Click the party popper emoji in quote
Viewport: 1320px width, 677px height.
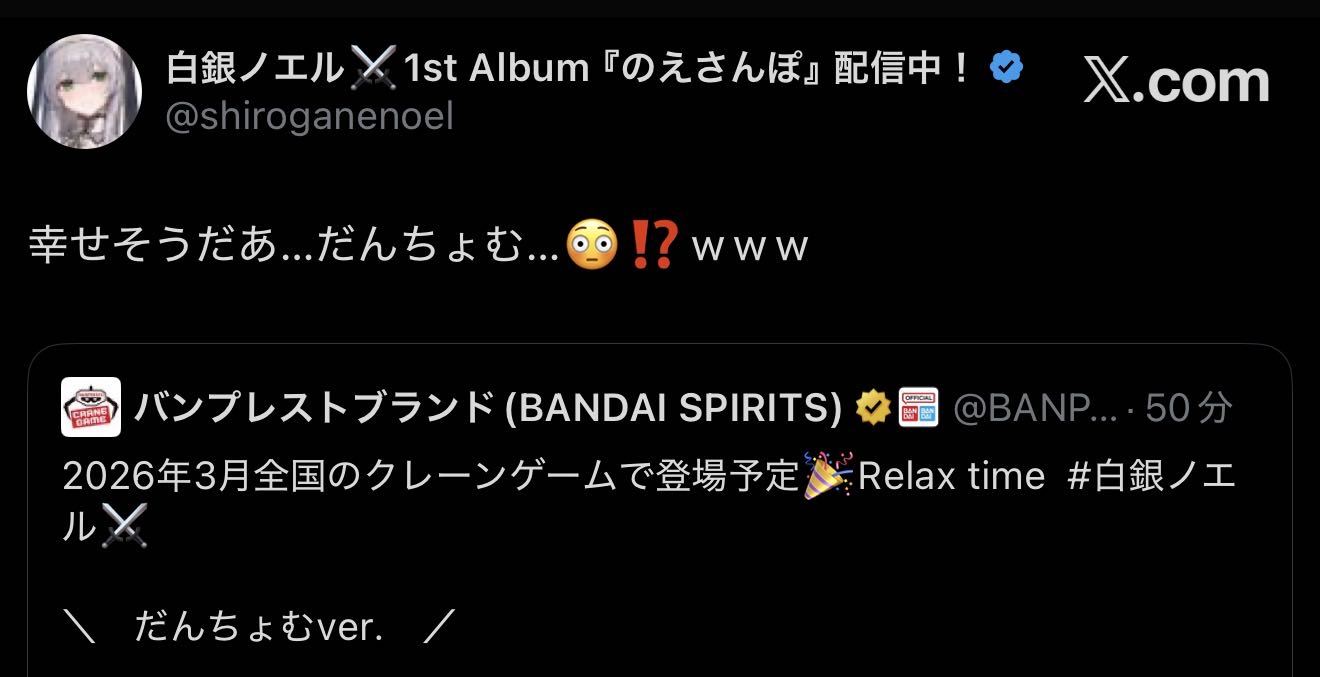[x=829, y=475]
